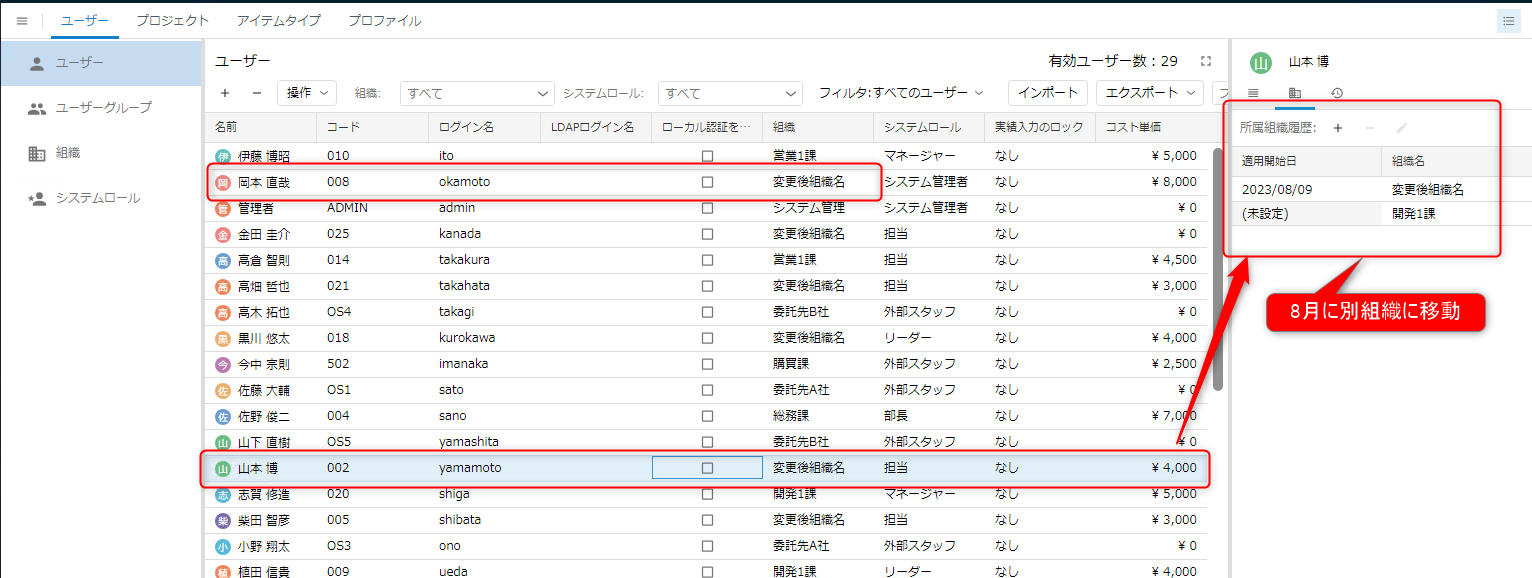Switch to the プロジェクト tab
Image resolution: width=1532 pixels, height=578 pixels.
click(x=172, y=21)
